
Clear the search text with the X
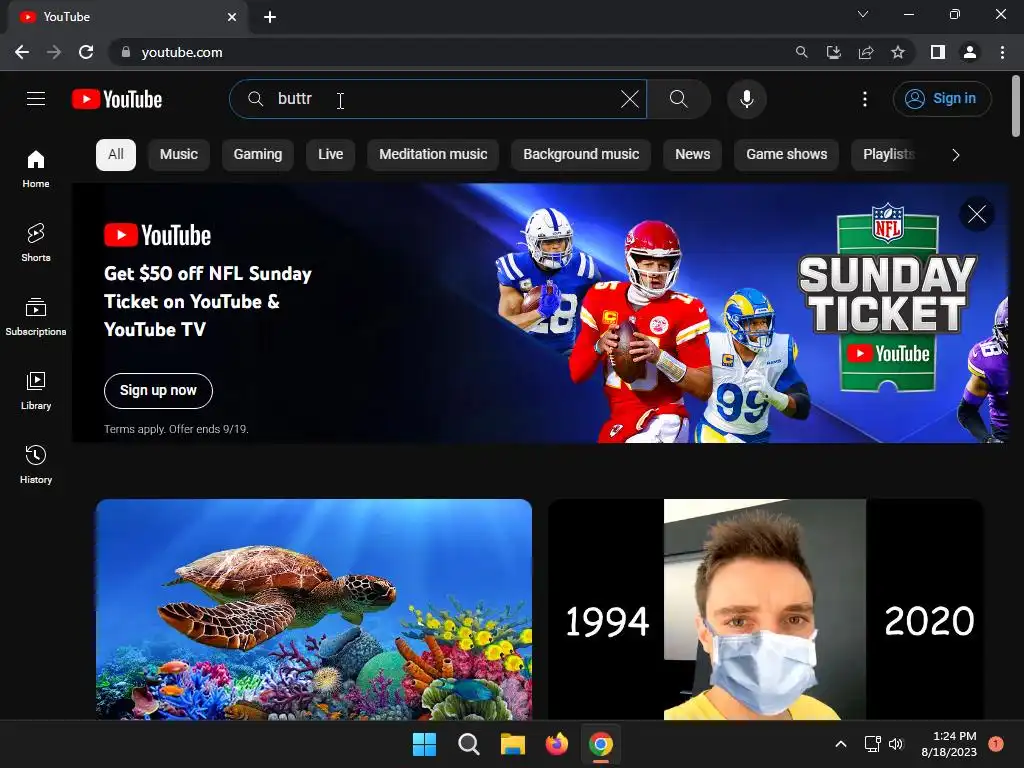coord(630,99)
